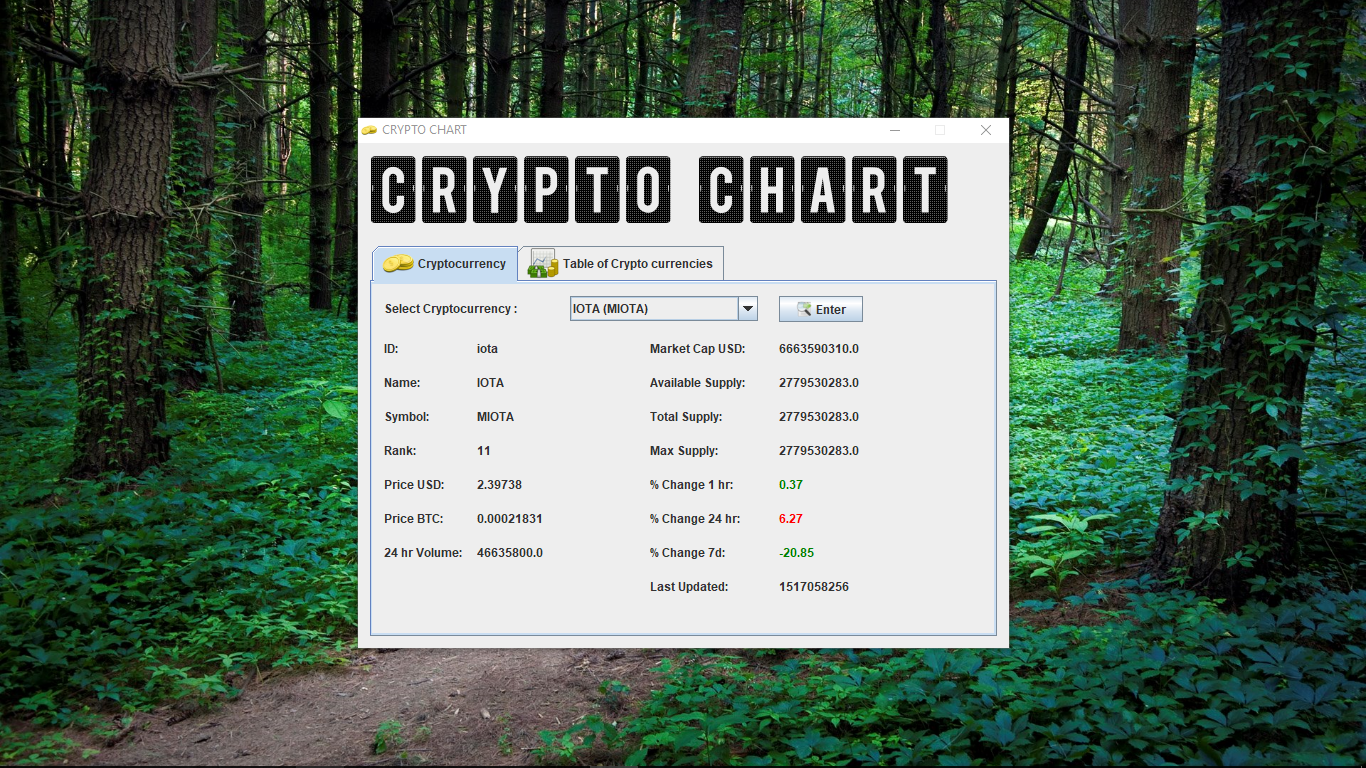
Task: Click the coin app icon in title bar
Action: point(369,130)
